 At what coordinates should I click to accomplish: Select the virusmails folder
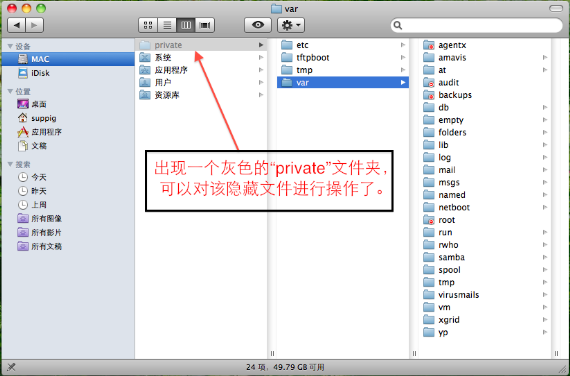click(485, 295)
